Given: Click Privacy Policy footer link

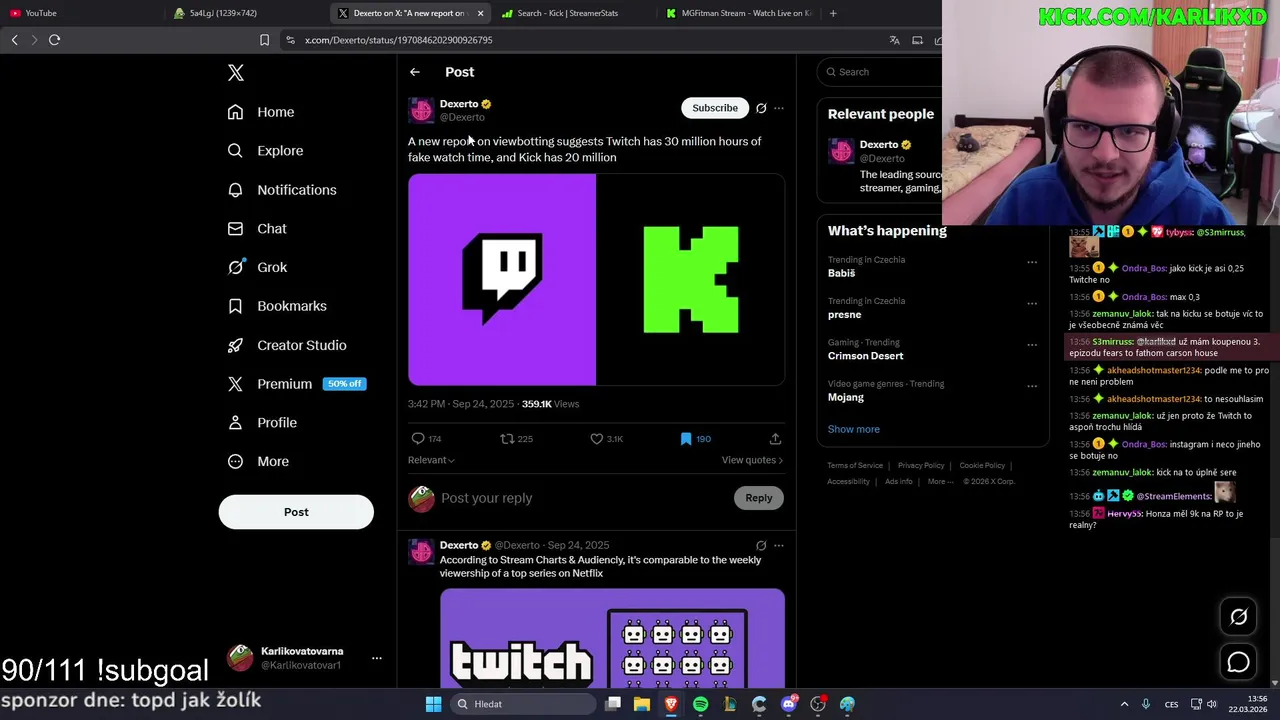Looking at the screenshot, I should 921,466.
